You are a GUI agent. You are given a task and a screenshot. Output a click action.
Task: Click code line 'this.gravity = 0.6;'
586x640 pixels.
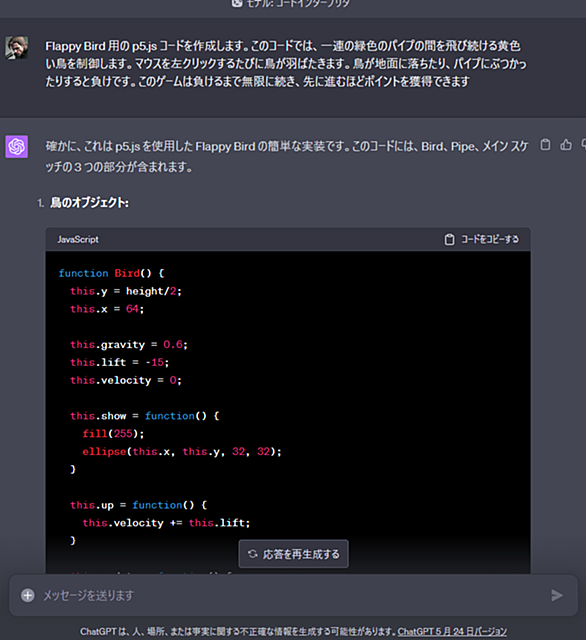pos(129,344)
